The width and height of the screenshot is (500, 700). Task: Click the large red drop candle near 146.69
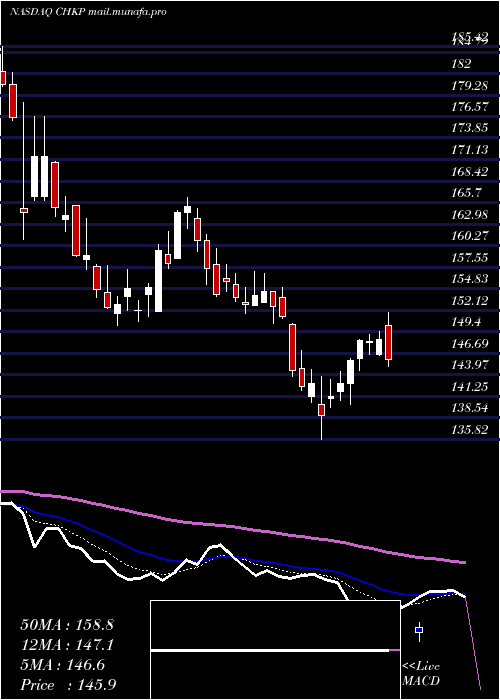[x=292, y=347]
